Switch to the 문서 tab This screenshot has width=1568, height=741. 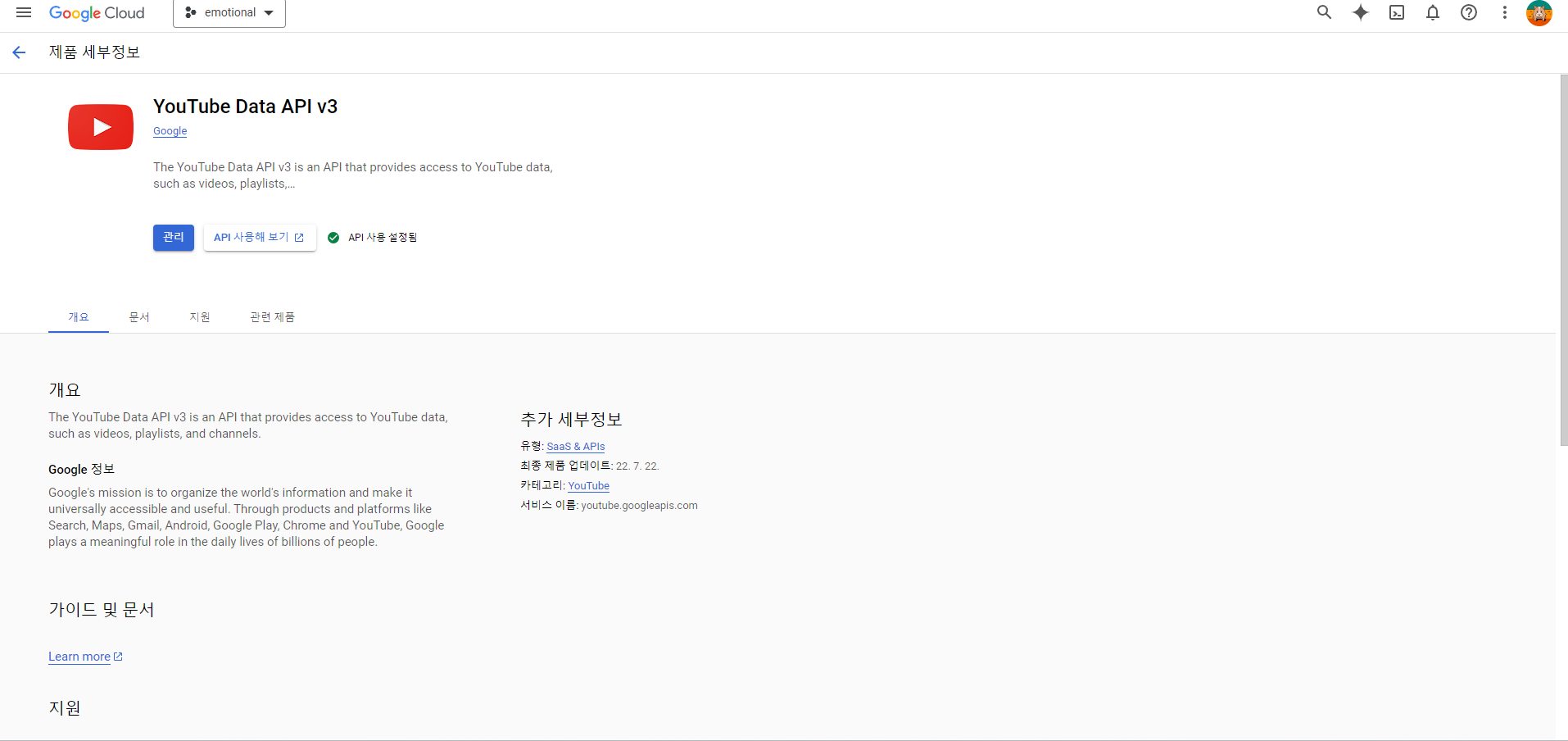[x=139, y=317]
